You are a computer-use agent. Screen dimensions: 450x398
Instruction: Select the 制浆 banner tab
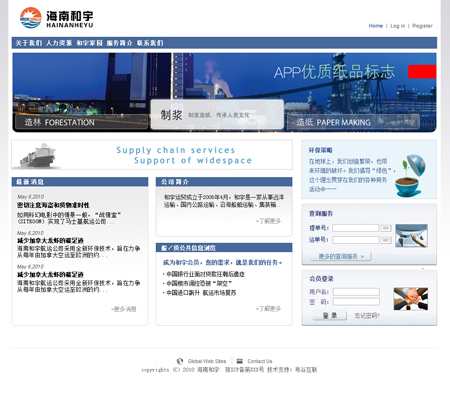pyautogui.click(x=217, y=115)
